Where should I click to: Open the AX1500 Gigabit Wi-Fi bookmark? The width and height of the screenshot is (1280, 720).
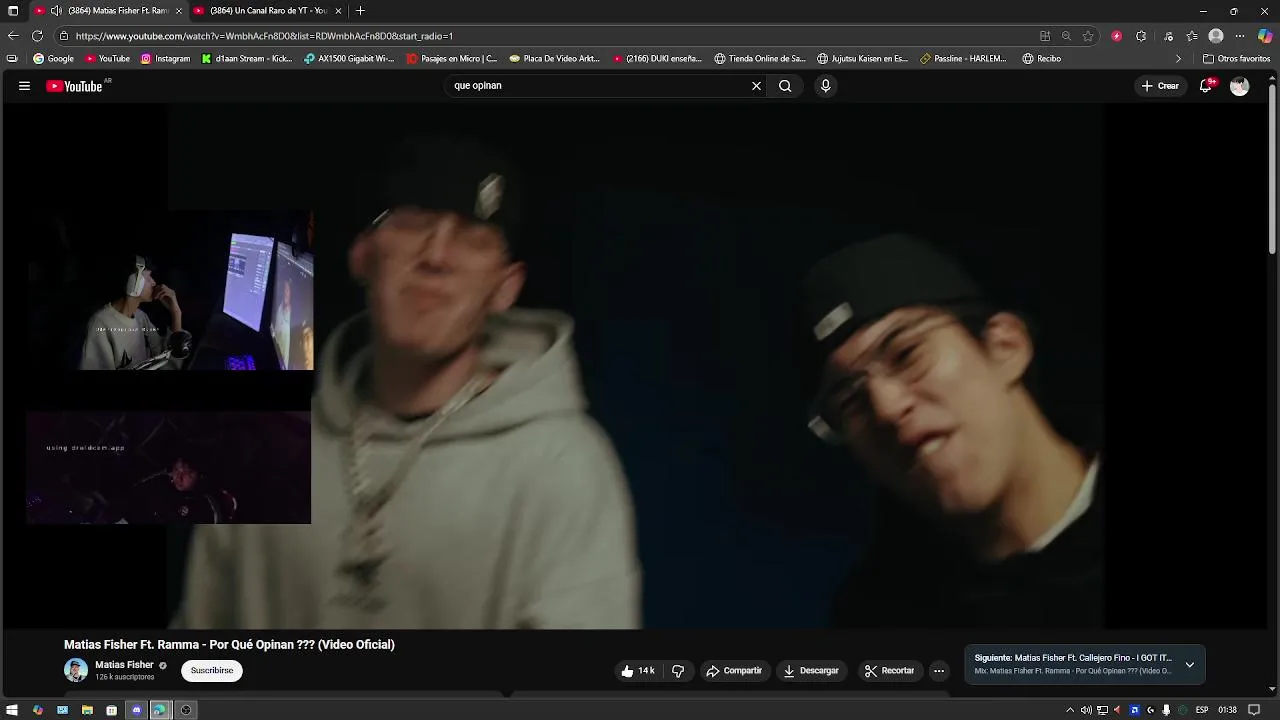[x=349, y=59]
